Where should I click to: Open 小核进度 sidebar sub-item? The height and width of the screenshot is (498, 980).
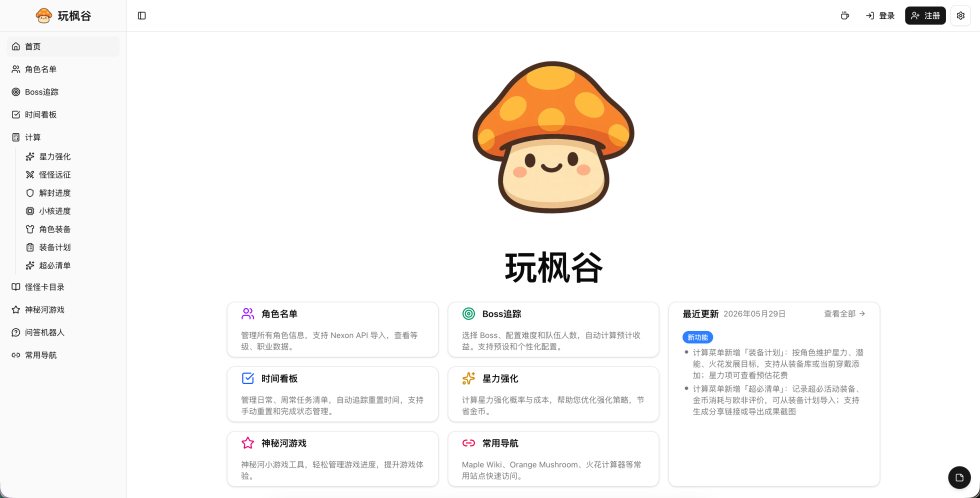tap(70, 211)
